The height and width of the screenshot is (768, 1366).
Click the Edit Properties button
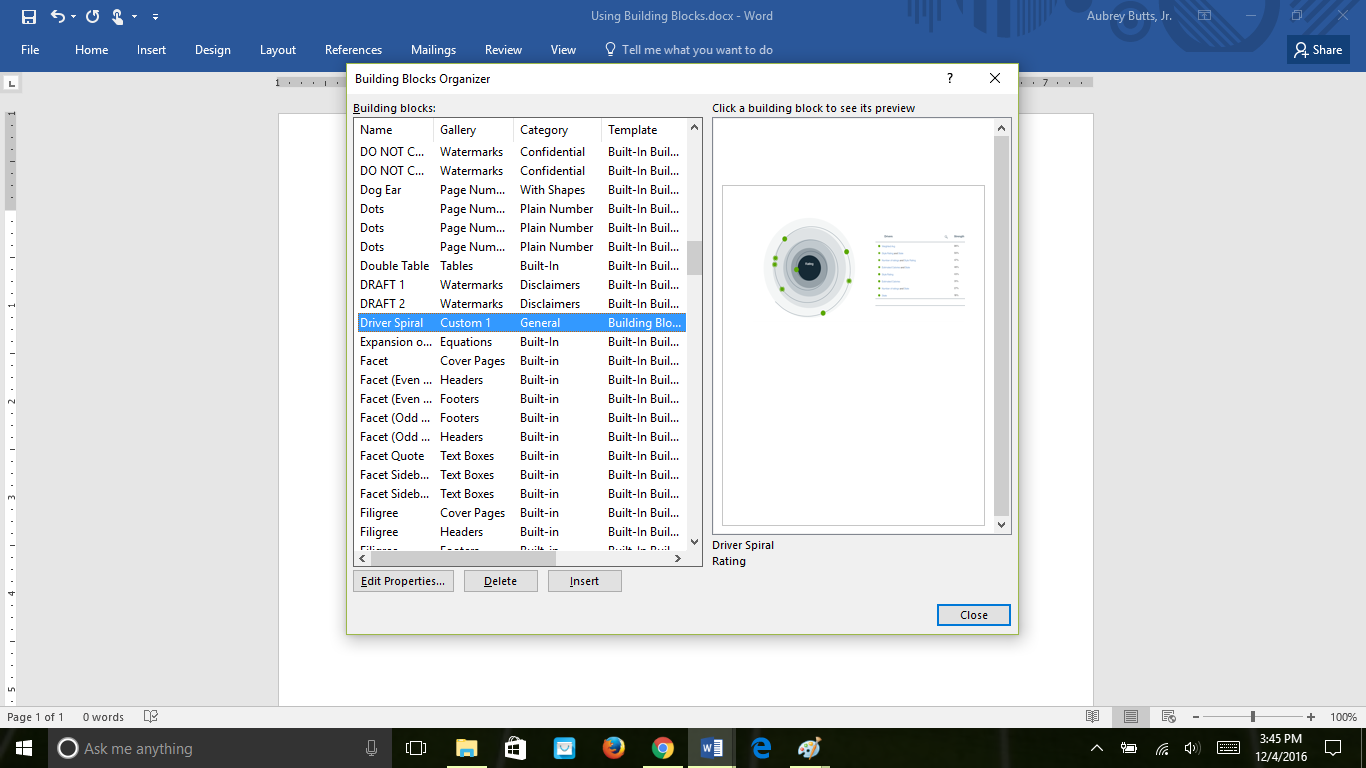(x=403, y=580)
